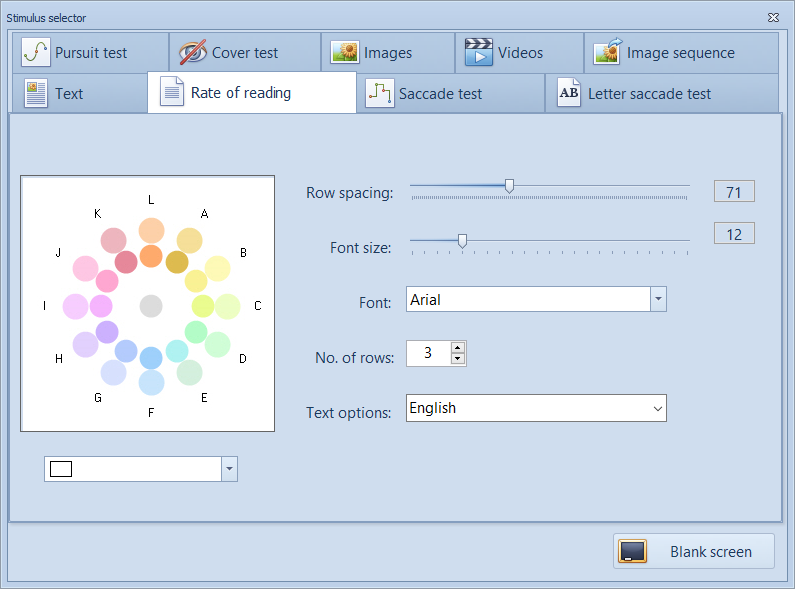Click the Text document icon

[36, 94]
